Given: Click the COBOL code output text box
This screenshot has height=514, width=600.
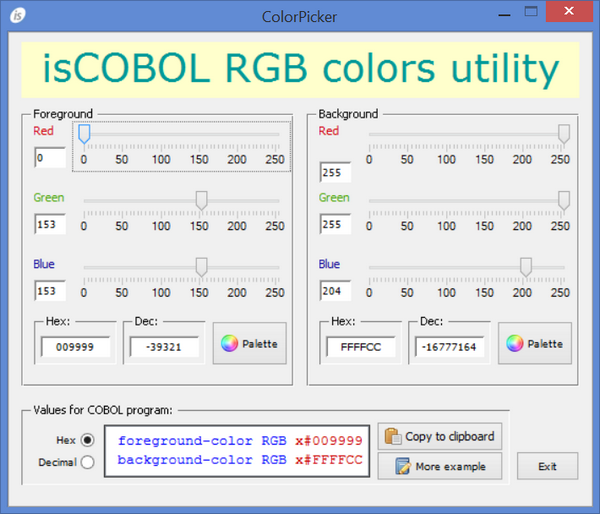Looking at the screenshot, I should coord(237,450).
